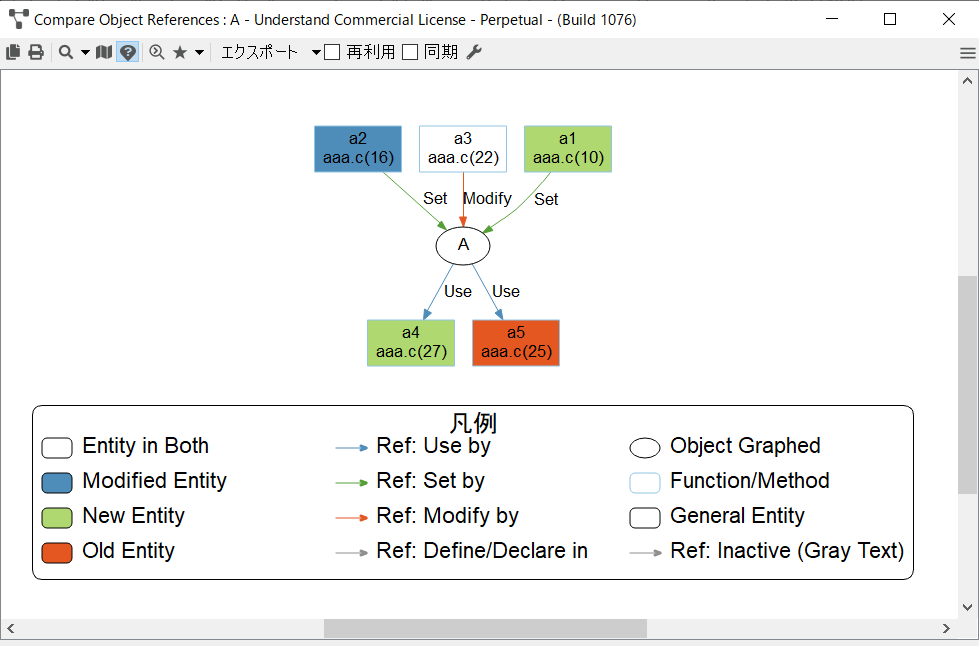This screenshot has height=646, width=979.
Task: Click the Set label beside a2 edge
Action: 435,198
